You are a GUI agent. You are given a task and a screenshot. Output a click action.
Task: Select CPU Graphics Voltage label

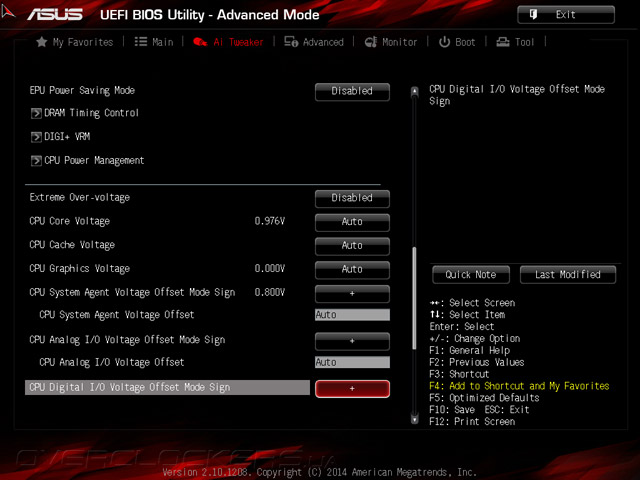80,269
